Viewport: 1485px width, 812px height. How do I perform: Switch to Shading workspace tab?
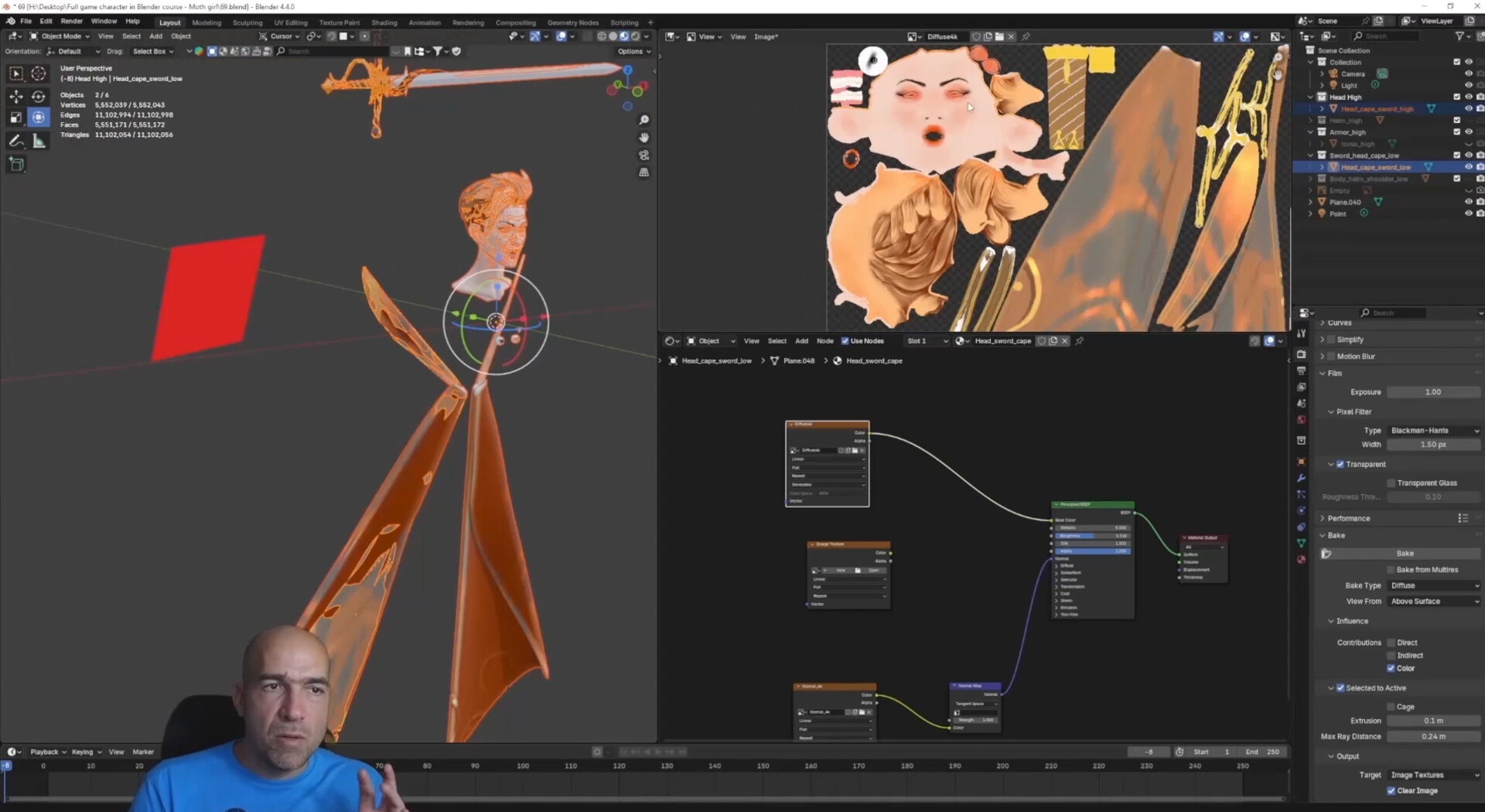tap(384, 22)
